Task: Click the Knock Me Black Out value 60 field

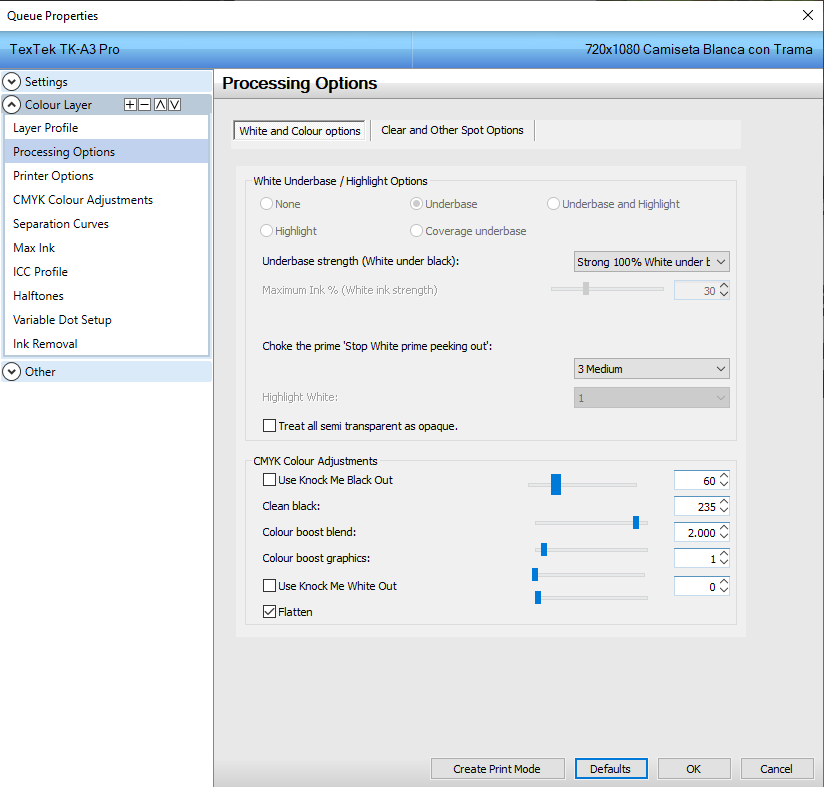Action: point(696,480)
